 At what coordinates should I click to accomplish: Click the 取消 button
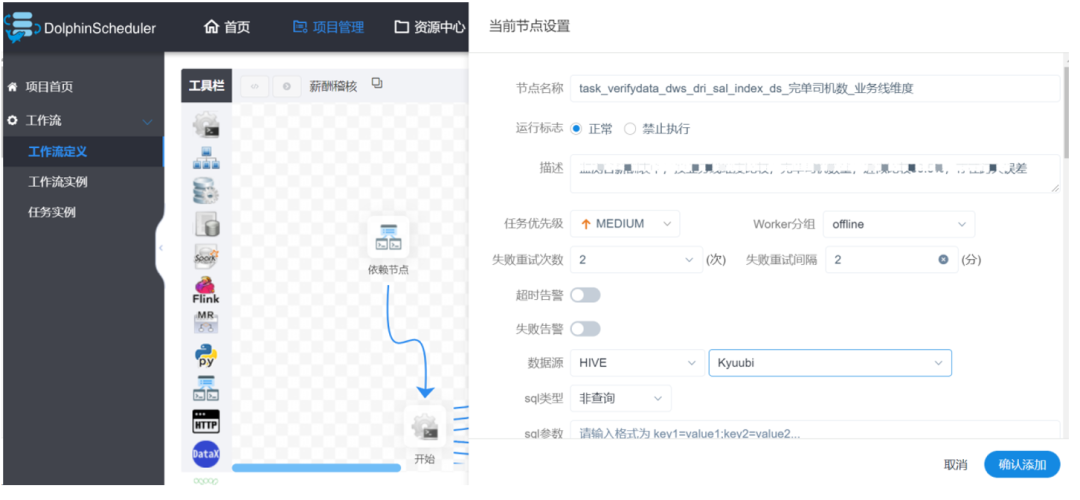click(955, 465)
